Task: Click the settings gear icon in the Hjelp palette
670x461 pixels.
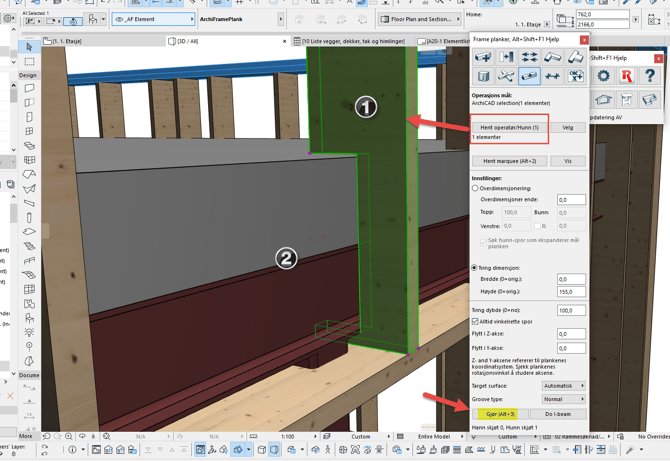Action: pyautogui.click(x=603, y=76)
